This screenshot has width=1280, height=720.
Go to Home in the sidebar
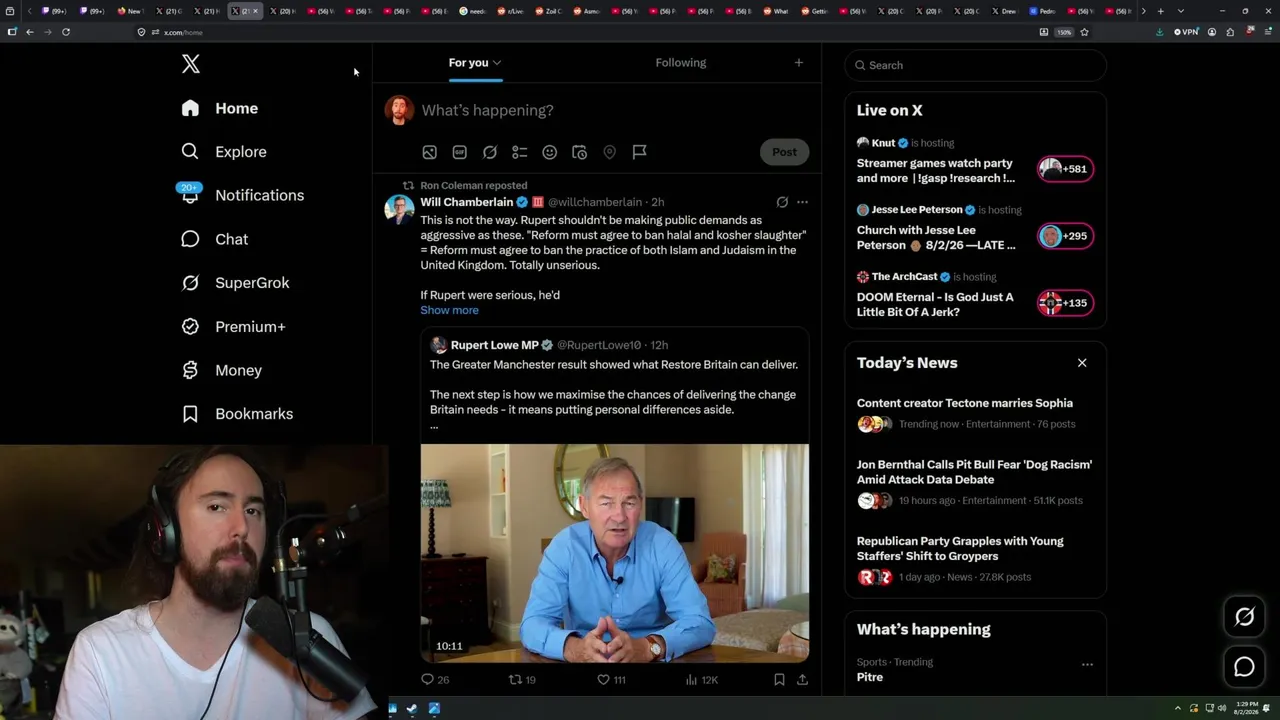tap(219, 108)
